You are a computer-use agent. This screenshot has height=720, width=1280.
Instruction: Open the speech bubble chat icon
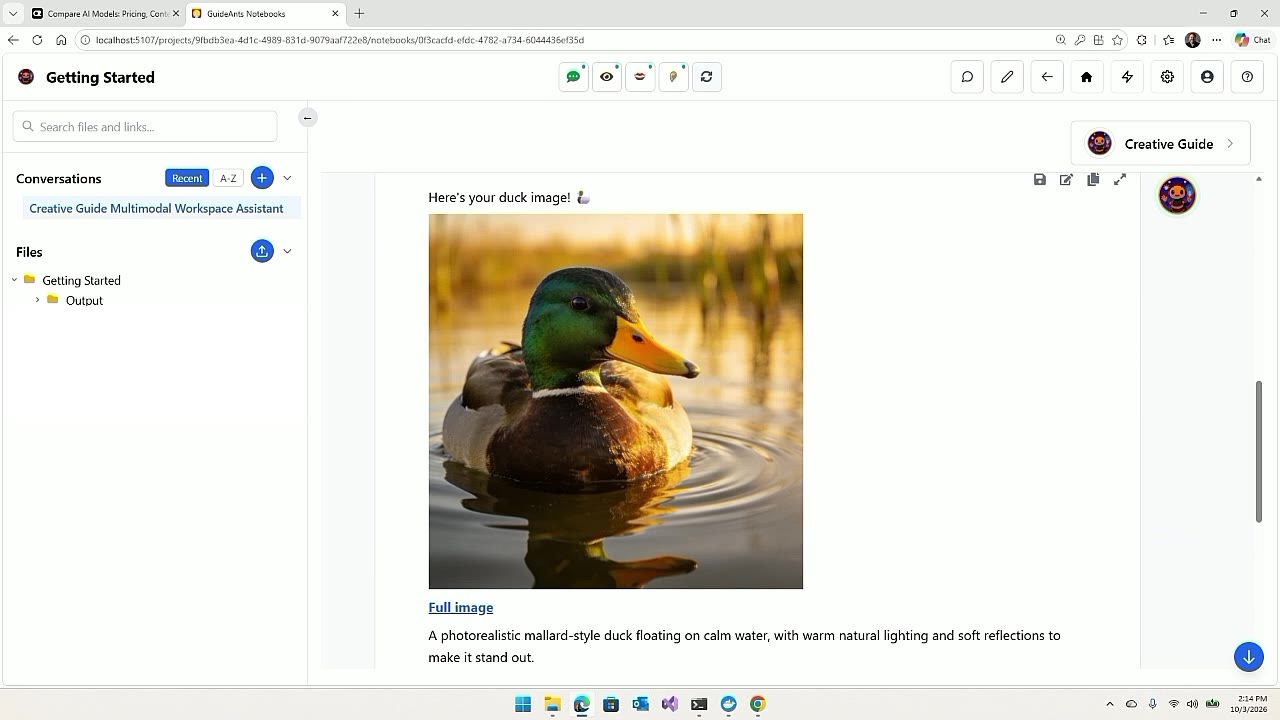(x=967, y=77)
